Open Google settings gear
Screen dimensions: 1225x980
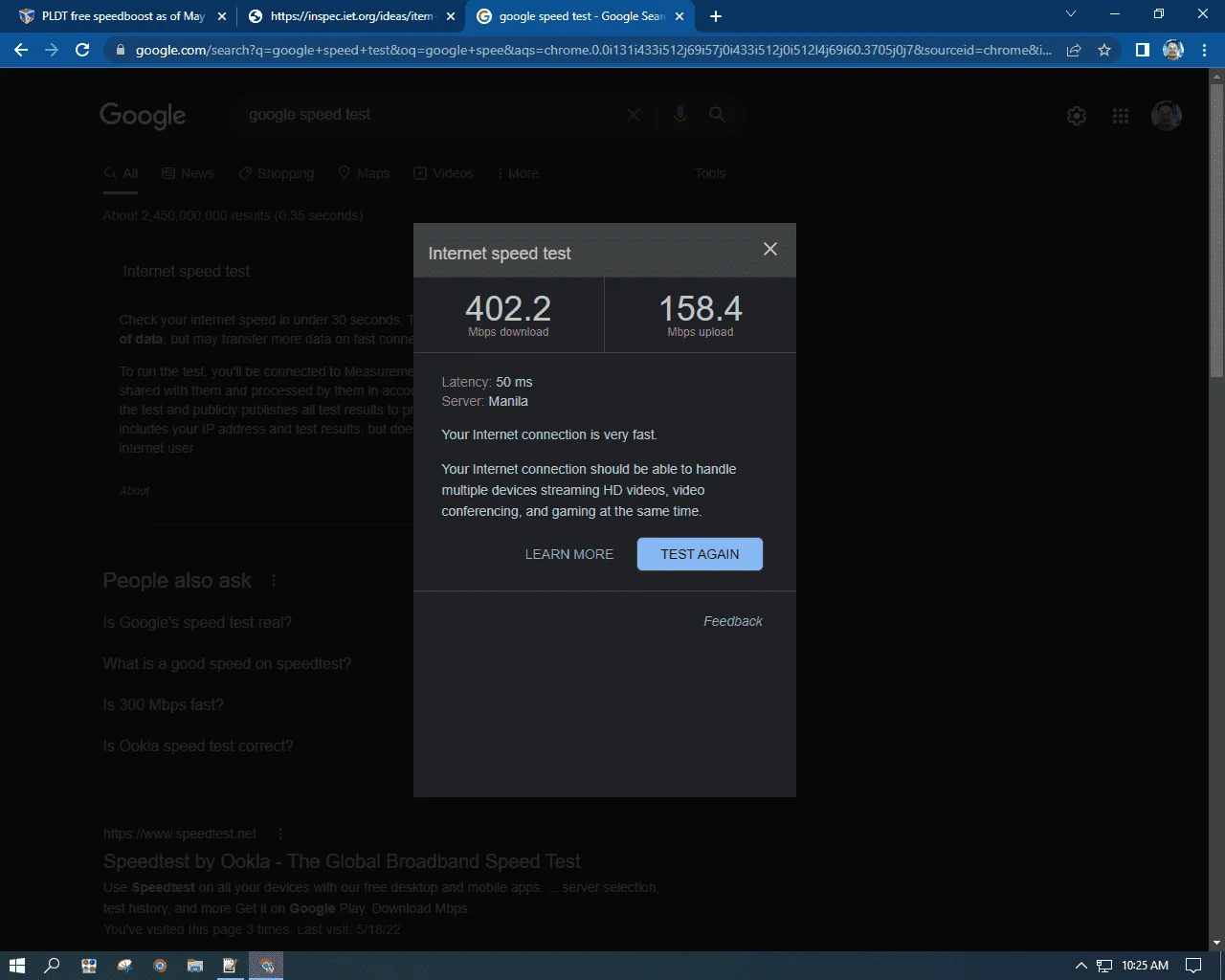click(1077, 116)
